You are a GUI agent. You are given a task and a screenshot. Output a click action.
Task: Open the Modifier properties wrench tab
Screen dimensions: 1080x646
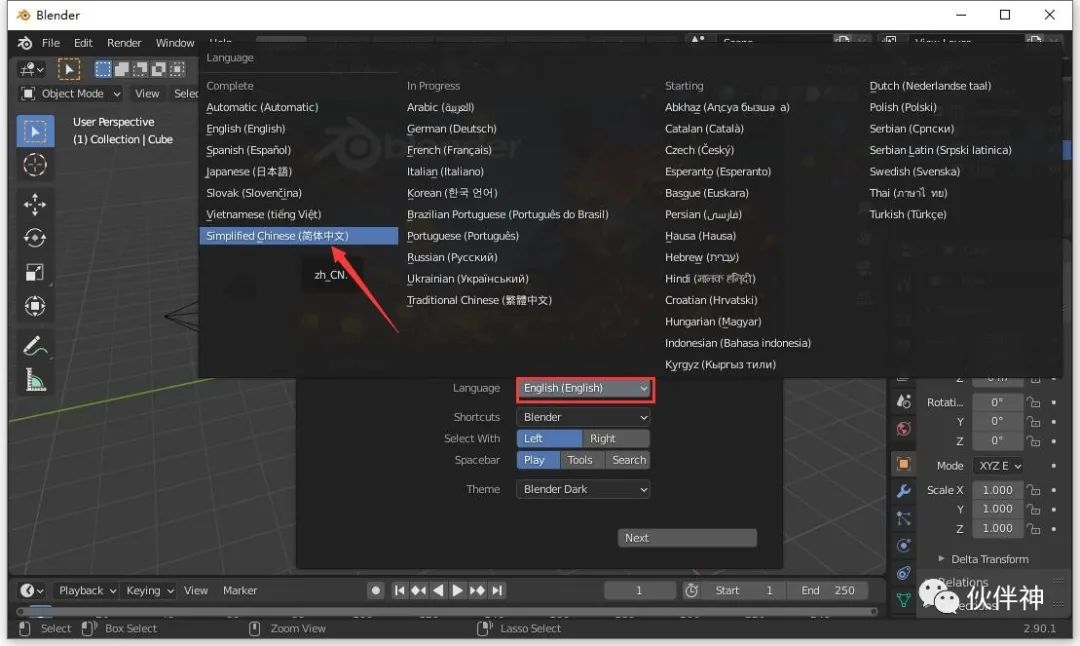(904, 491)
